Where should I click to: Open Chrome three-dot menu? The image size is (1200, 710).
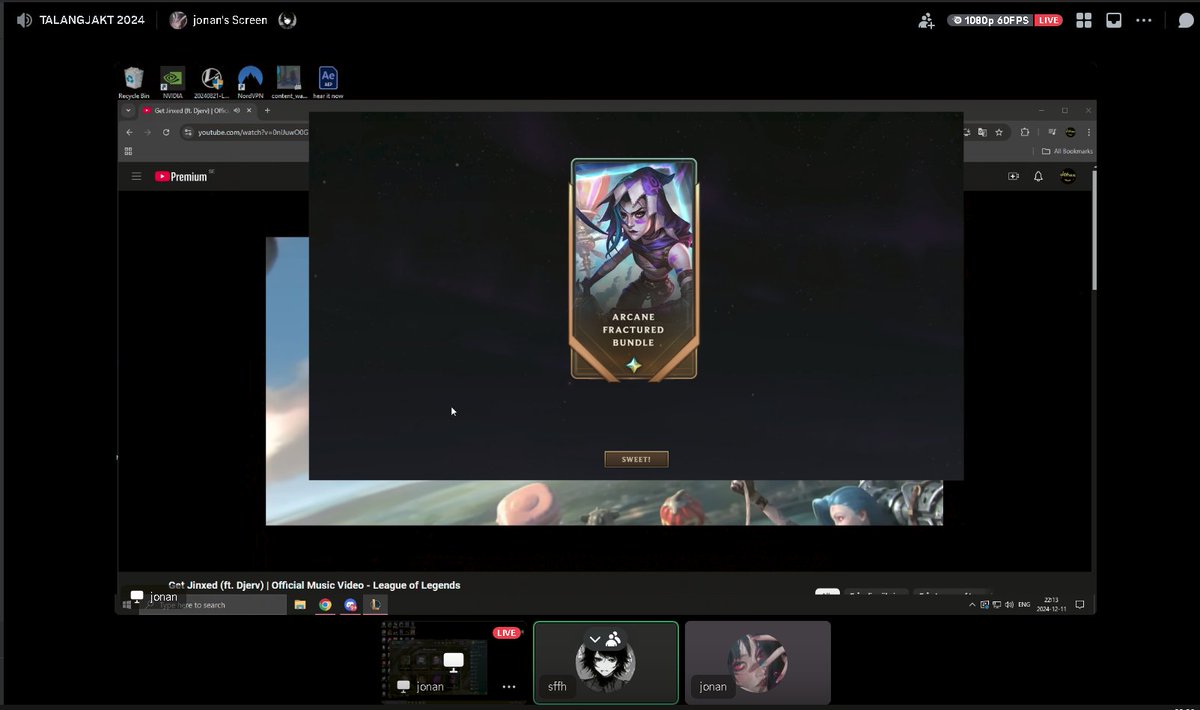pos(1088,132)
